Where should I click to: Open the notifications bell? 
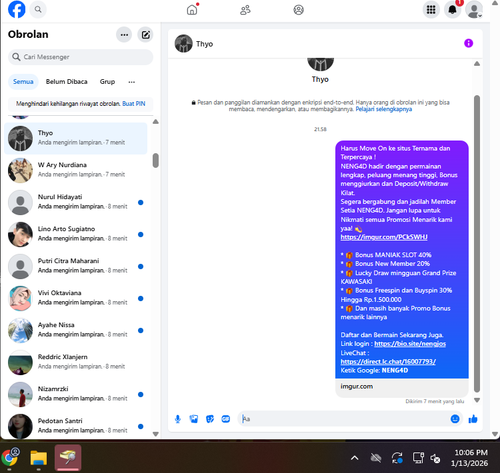tap(452, 10)
